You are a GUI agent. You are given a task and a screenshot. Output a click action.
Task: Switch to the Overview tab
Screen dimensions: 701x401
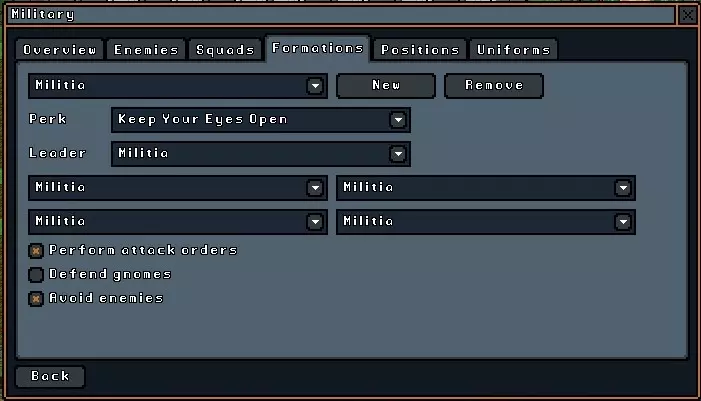pos(60,50)
